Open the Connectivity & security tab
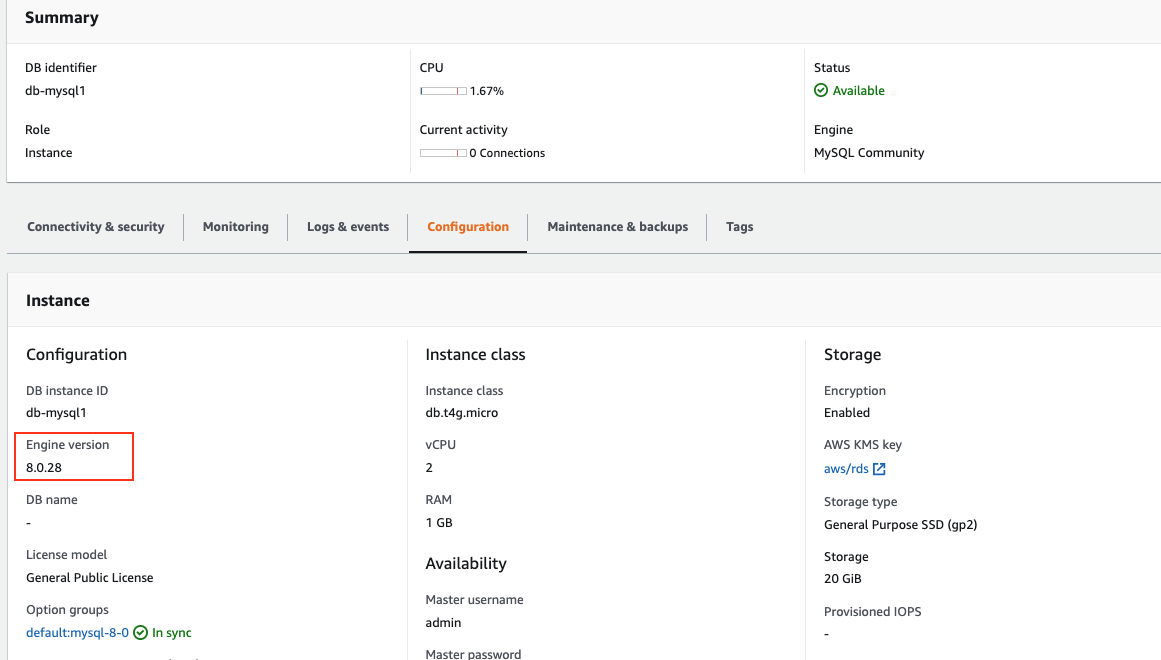This screenshot has height=660, width=1161. coord(96,227)
